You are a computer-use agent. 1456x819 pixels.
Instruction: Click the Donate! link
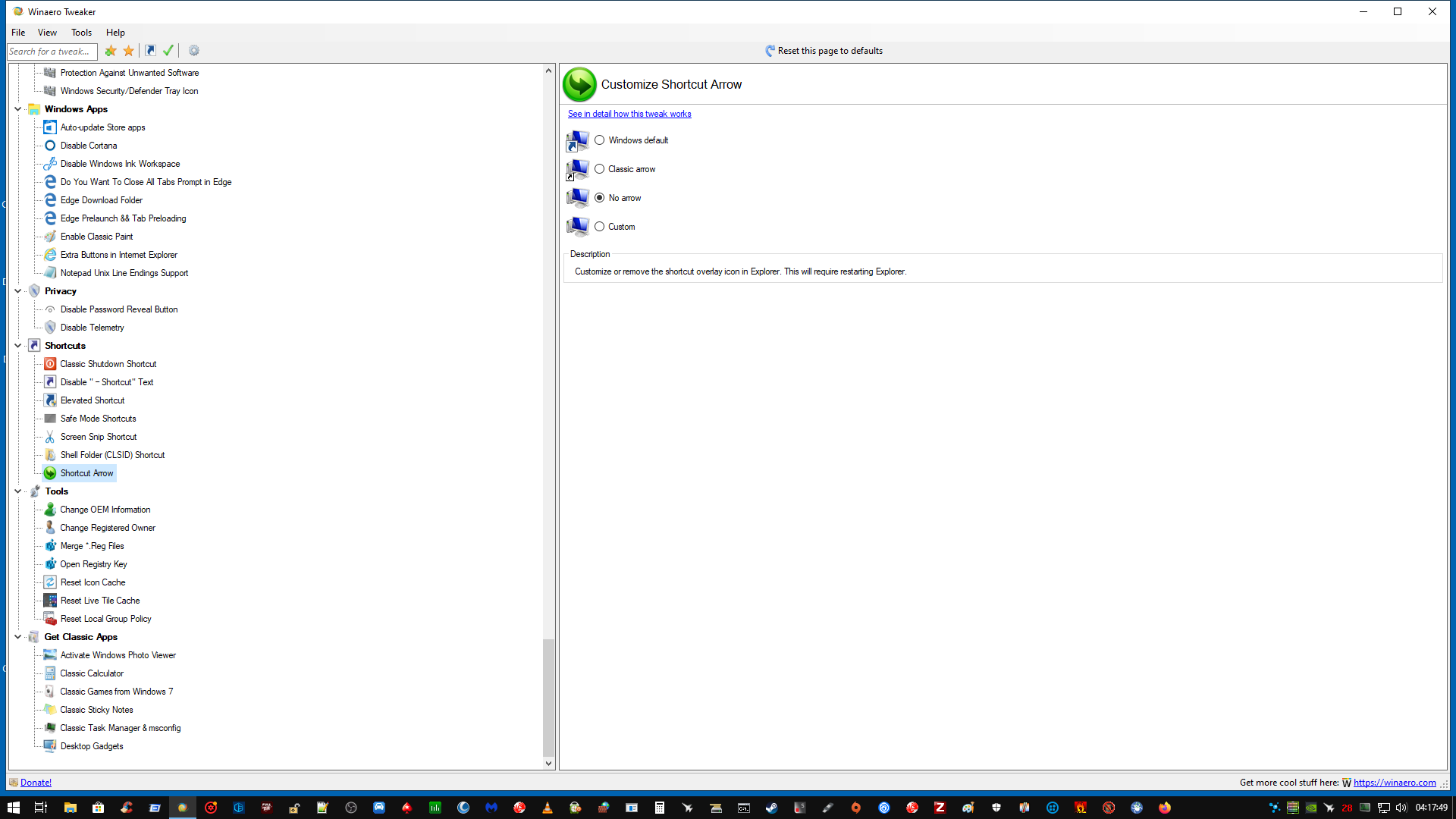[36, 783]
